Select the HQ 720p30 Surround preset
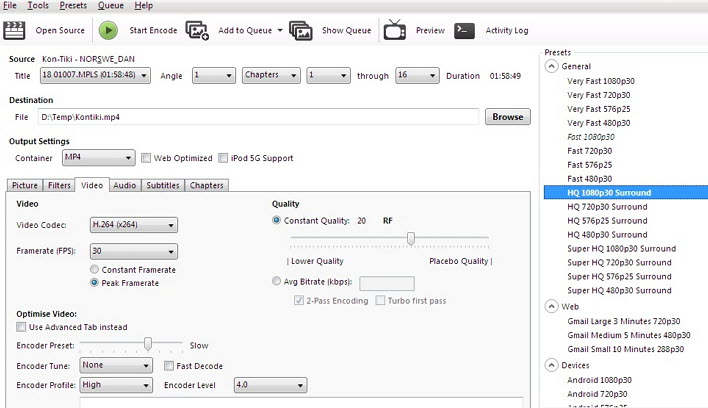 pos(607,207)
